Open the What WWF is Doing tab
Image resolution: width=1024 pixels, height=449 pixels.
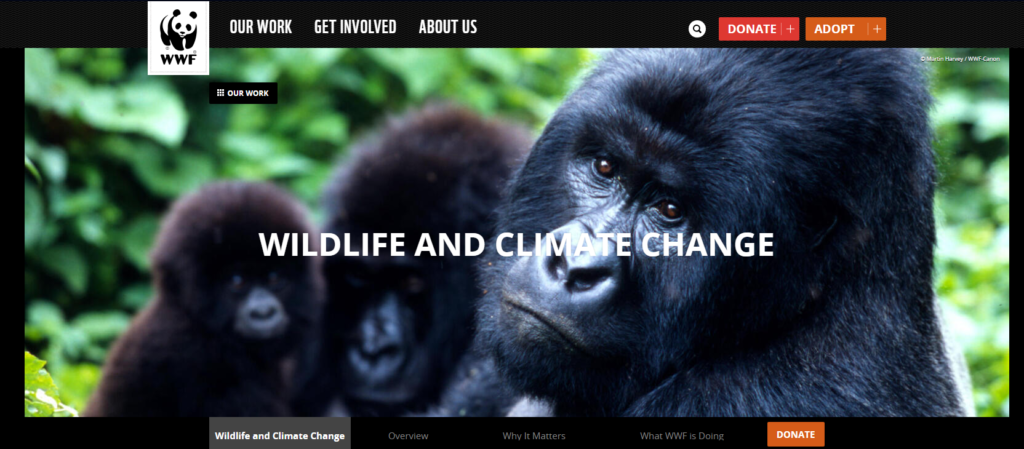pos(682,435)
